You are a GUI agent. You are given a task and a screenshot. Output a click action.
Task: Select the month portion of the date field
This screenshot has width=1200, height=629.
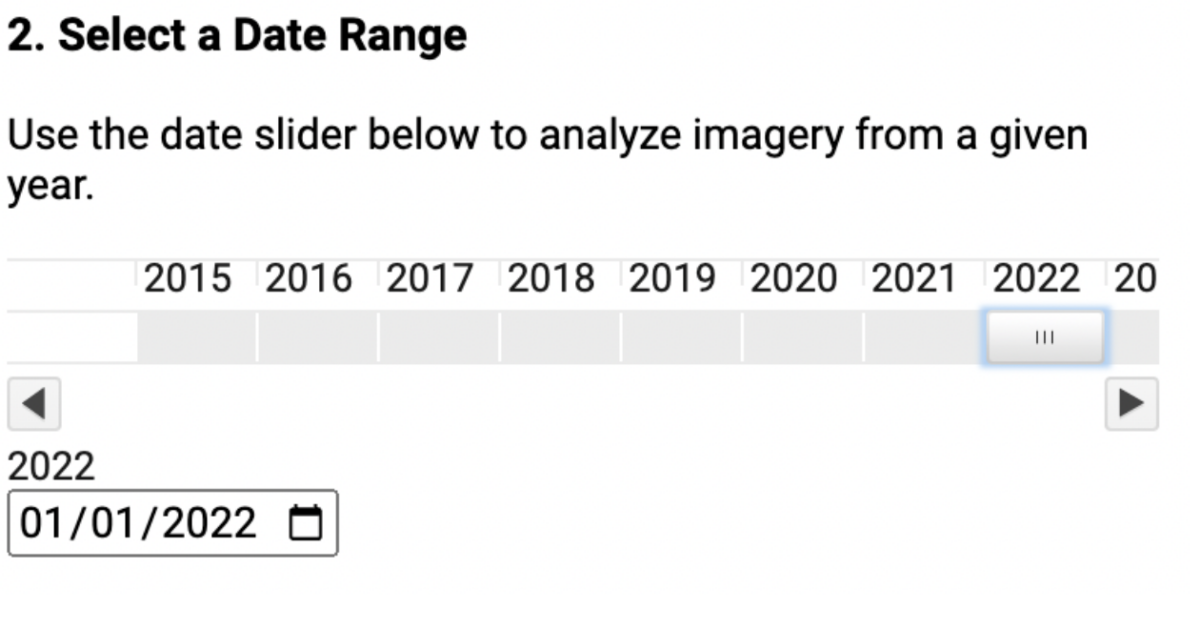[41, 522]
